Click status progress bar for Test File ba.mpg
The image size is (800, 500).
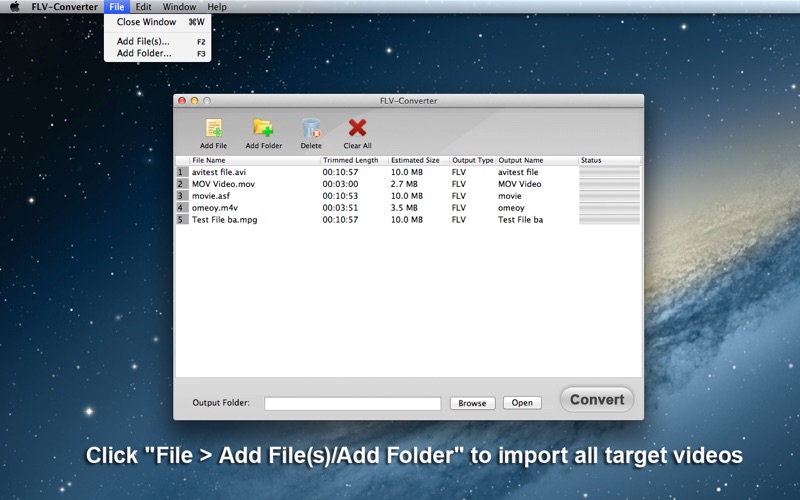610,220
